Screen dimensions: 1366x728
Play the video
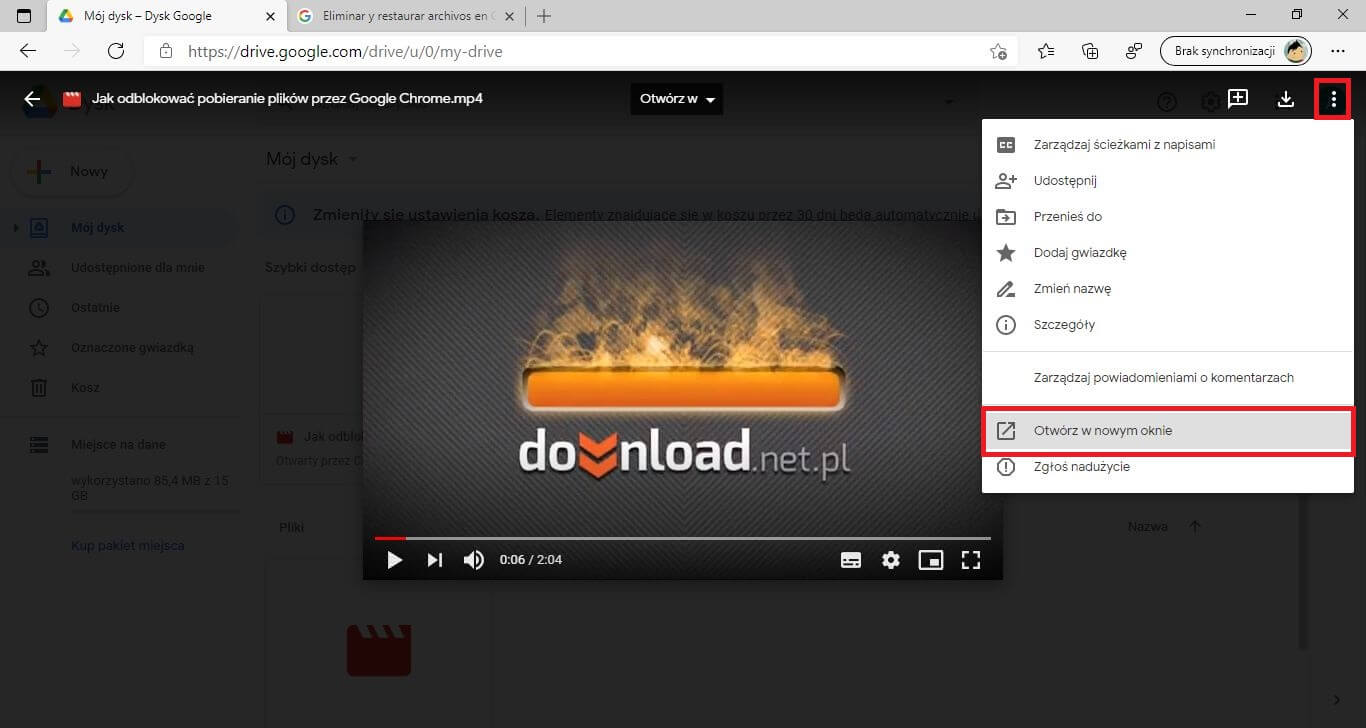click(x=394, y=560)
